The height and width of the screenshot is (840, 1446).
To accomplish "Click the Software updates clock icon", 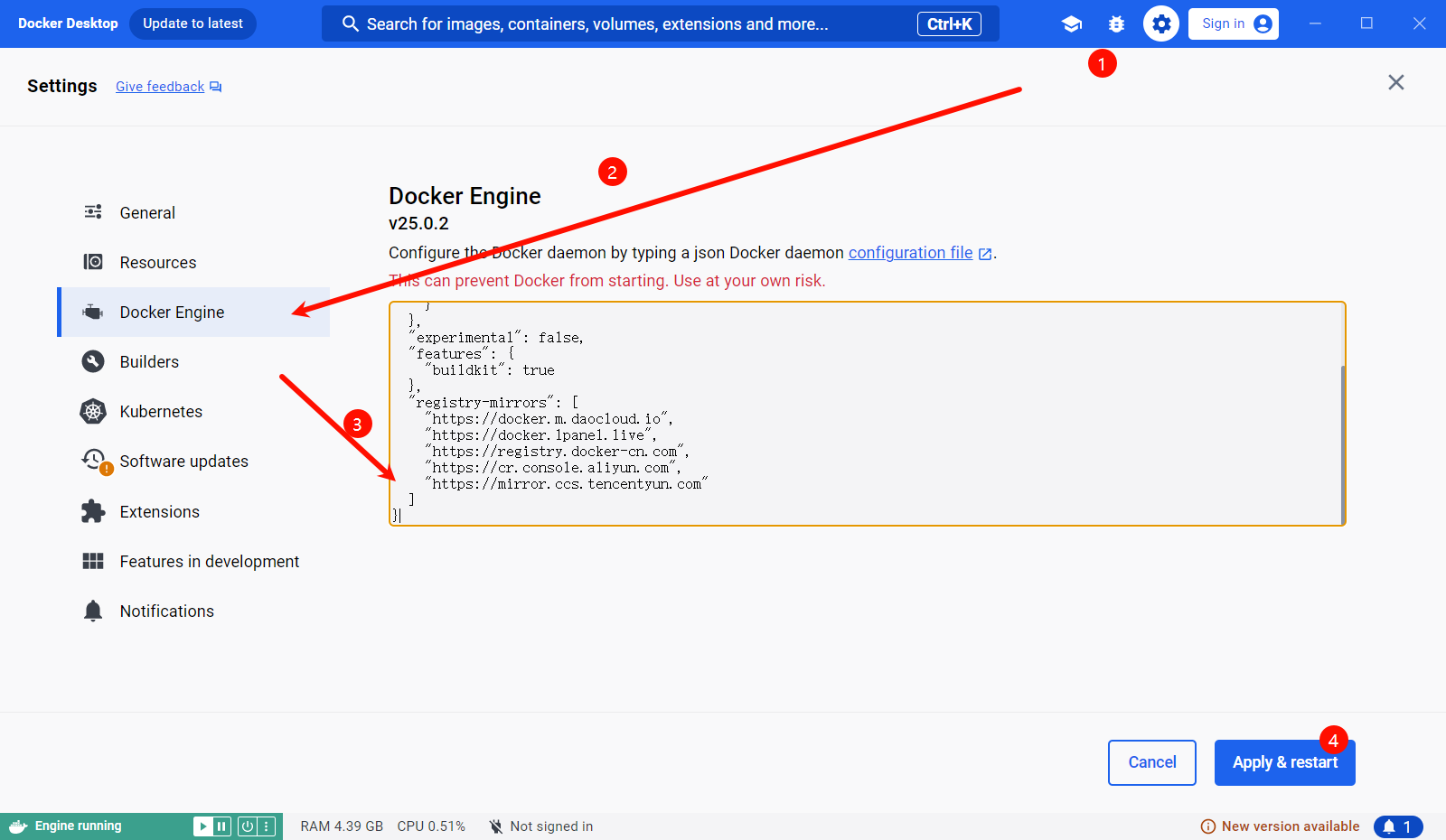I will point(95,461).
